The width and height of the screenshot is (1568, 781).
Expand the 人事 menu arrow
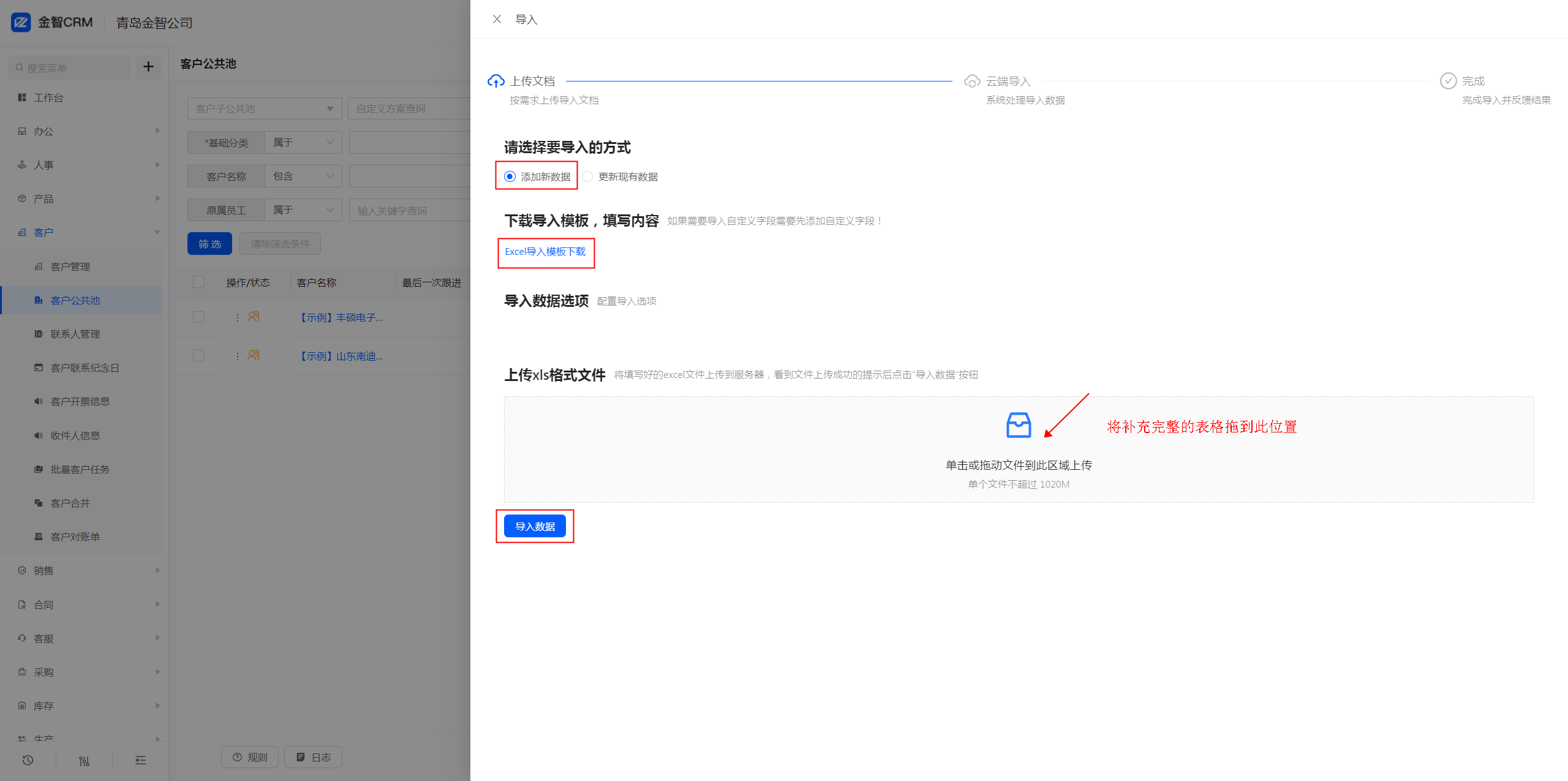pyautogui.click(x=157, y=164)
